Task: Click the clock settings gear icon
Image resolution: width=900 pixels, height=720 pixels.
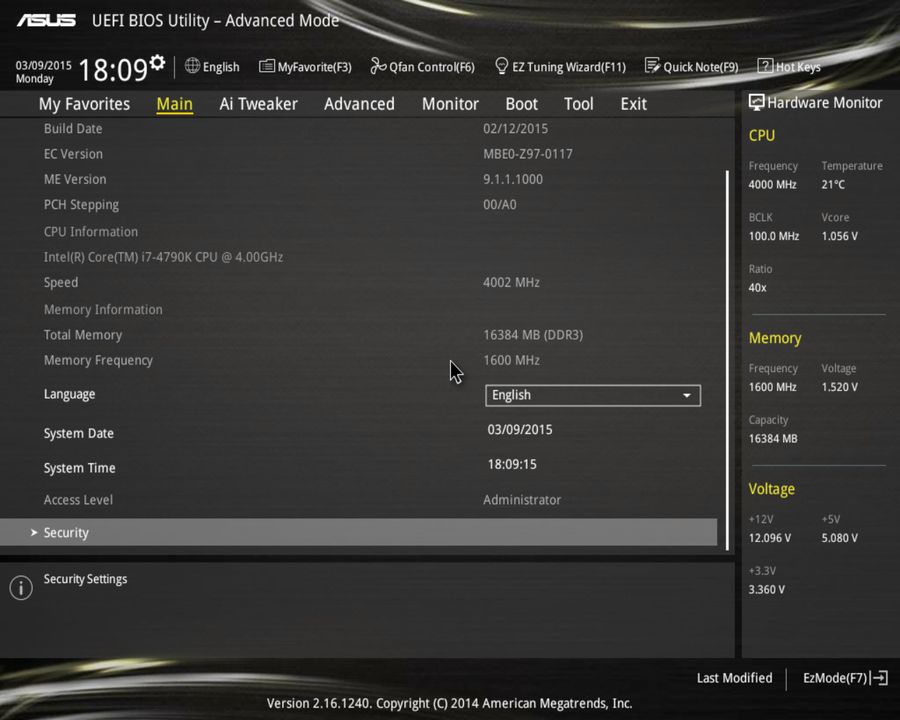Action: pos(156,60)
